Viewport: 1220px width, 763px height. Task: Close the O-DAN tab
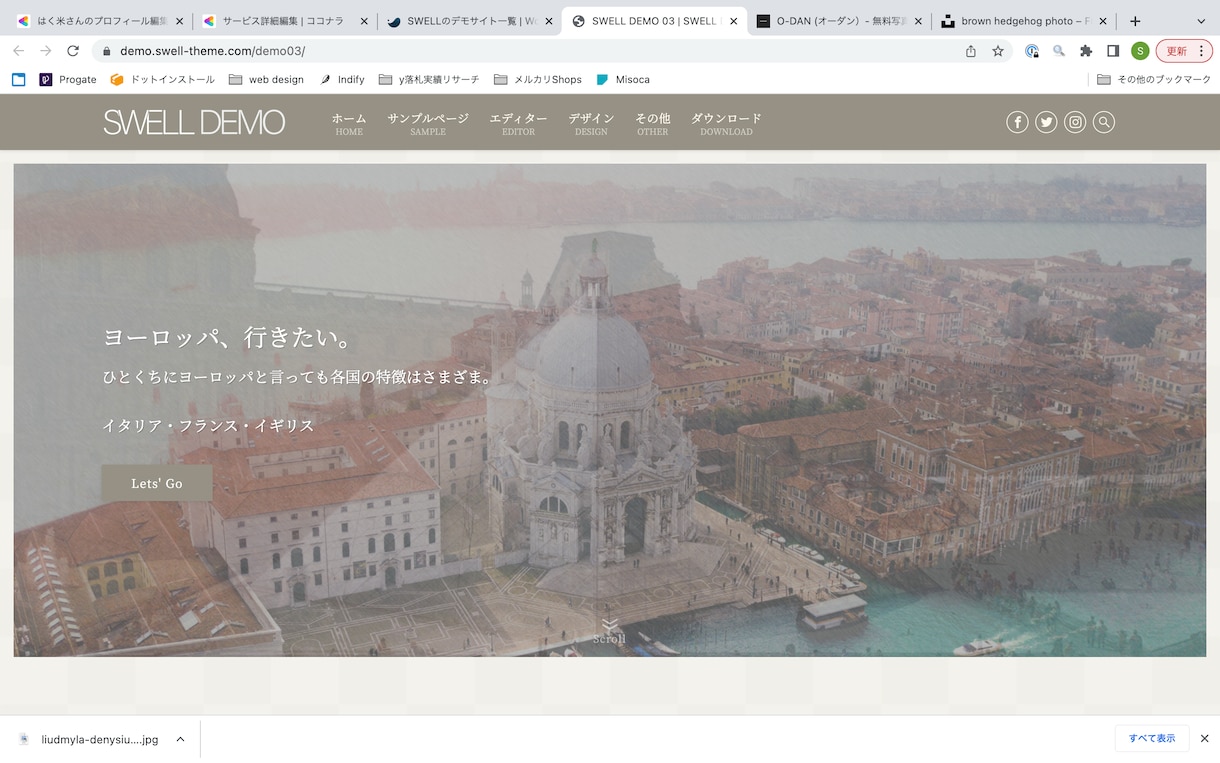coord(918,21)
